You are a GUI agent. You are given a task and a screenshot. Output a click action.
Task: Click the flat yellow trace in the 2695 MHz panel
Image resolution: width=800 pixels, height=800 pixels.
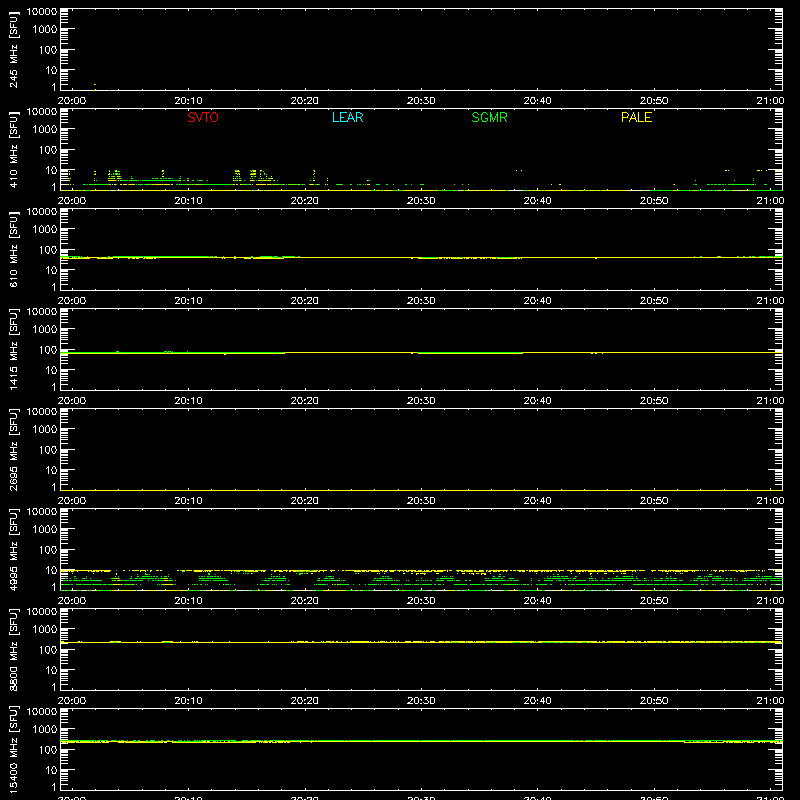(x=421, y=490)
